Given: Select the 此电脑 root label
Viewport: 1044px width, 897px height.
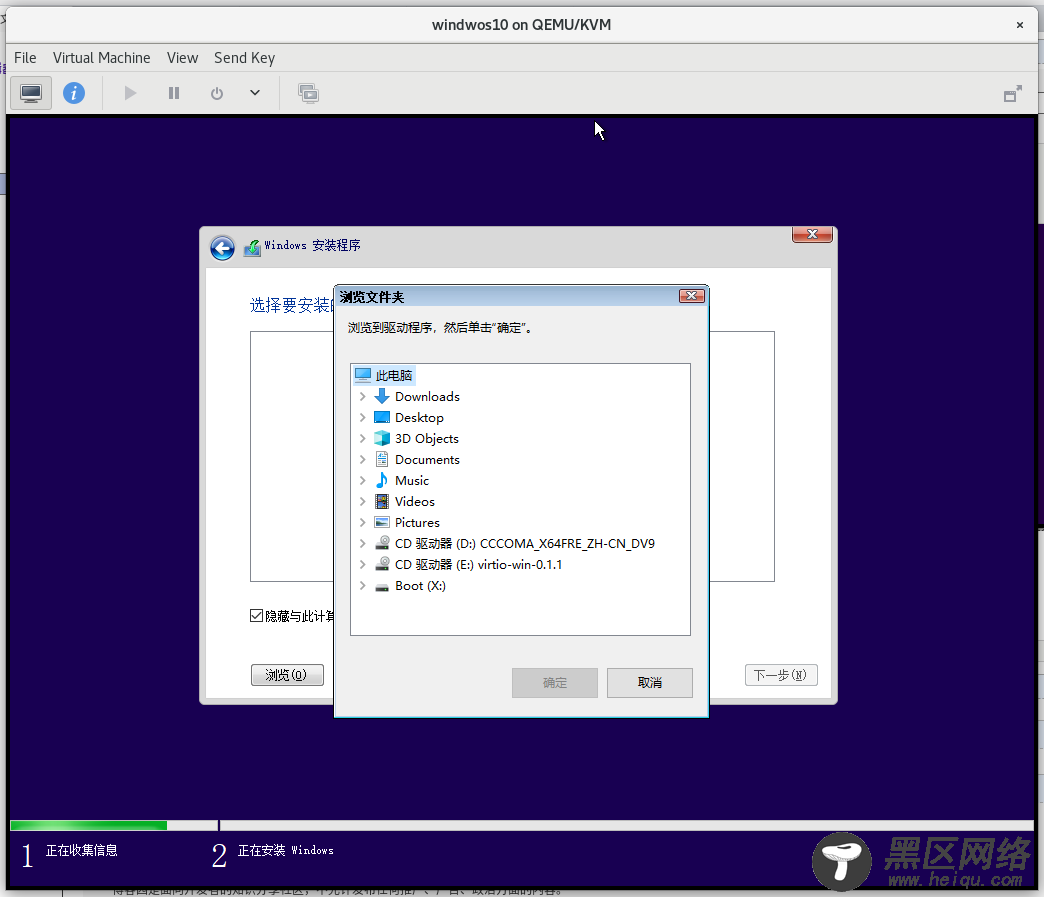Looking at the screenshot, I should click(394, 375).
